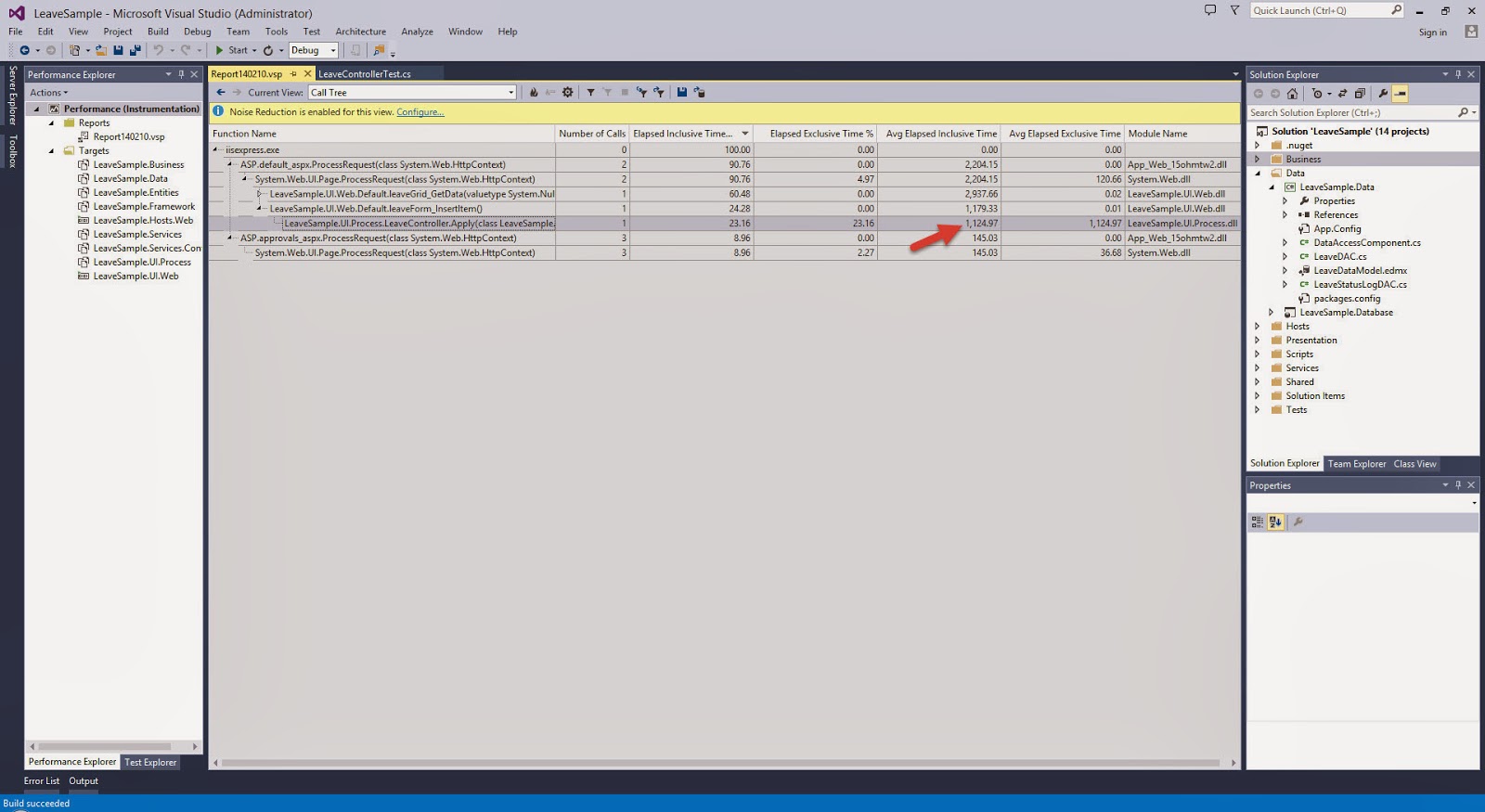Click the funnel Filter icon in the report toolbar
This screenshot has width=1485, height=812.
pyautogui.click(x=590, y=92)
